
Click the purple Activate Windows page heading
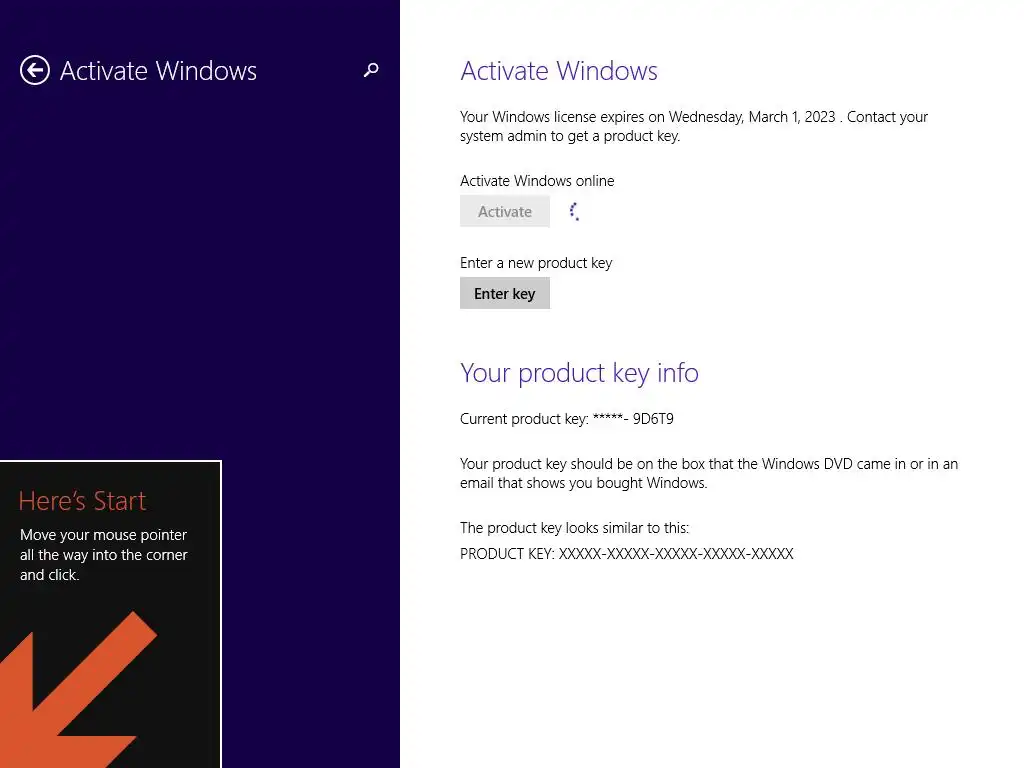click(x=559, y=71)
